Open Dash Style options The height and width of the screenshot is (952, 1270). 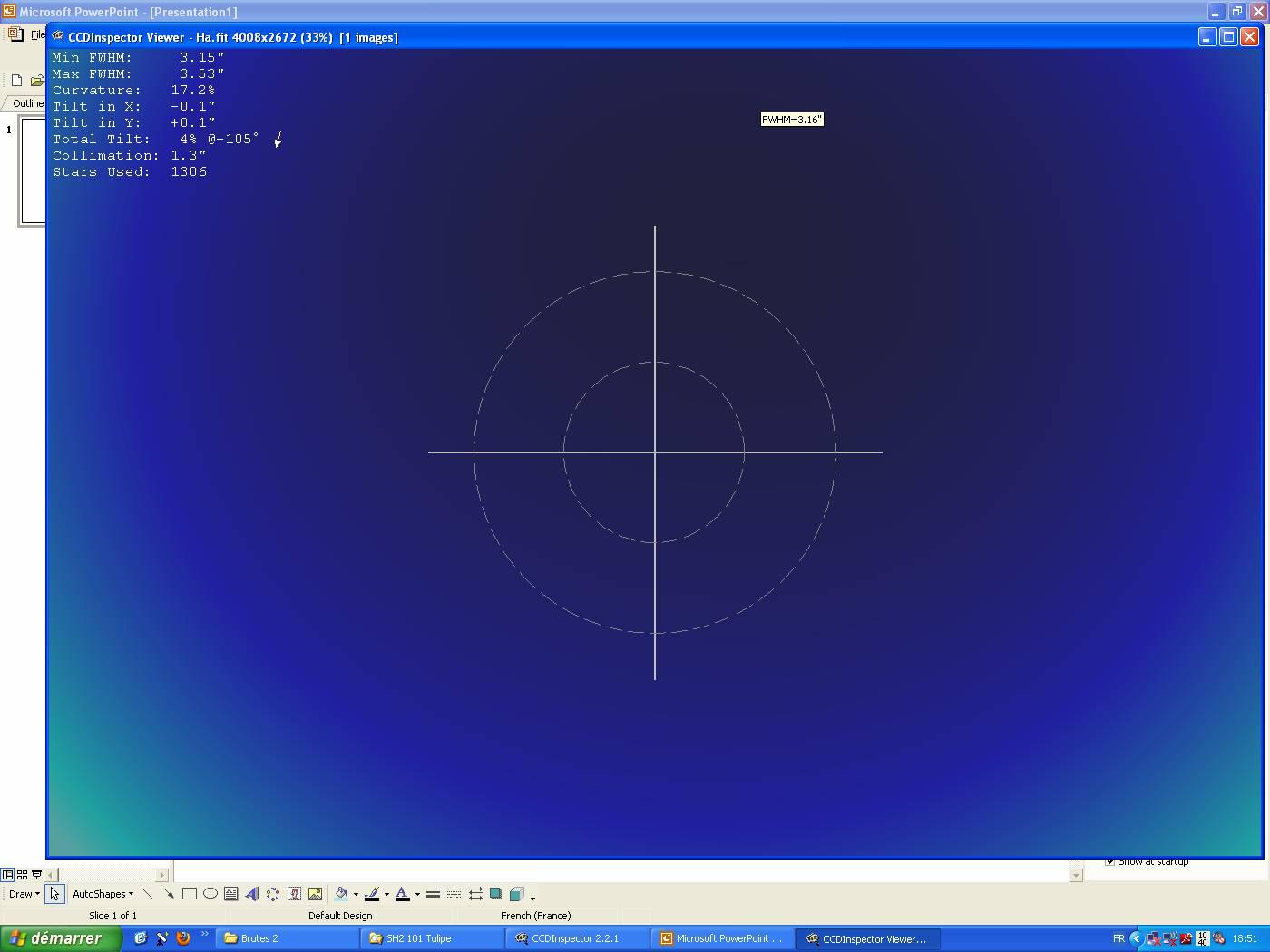tap(454, 894)
